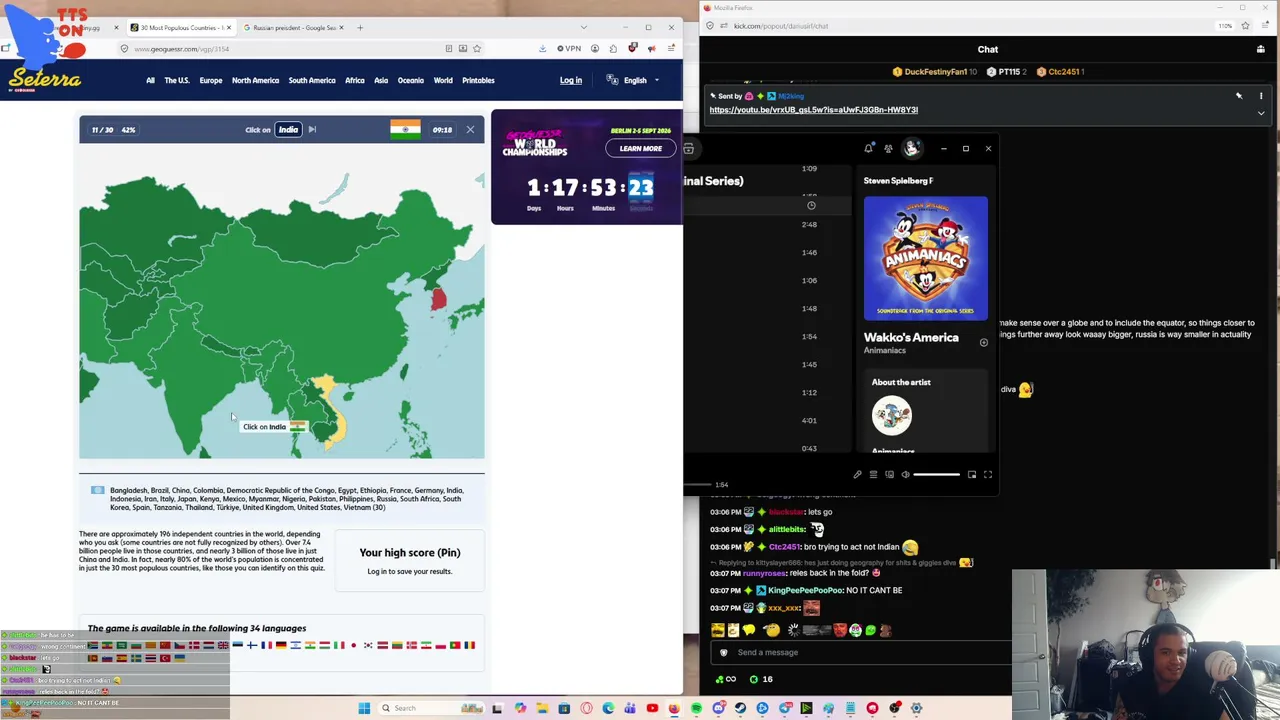Click LEARN MORE on the World Championships banner
The width and height of the screenshot is (1280, 720).
(x=640, y=148)
